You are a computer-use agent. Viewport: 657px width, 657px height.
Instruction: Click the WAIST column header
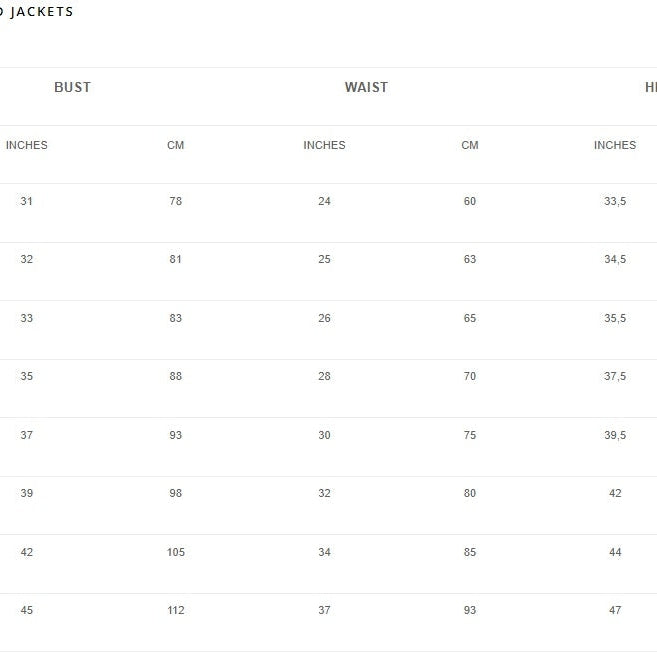click(366, 87)
